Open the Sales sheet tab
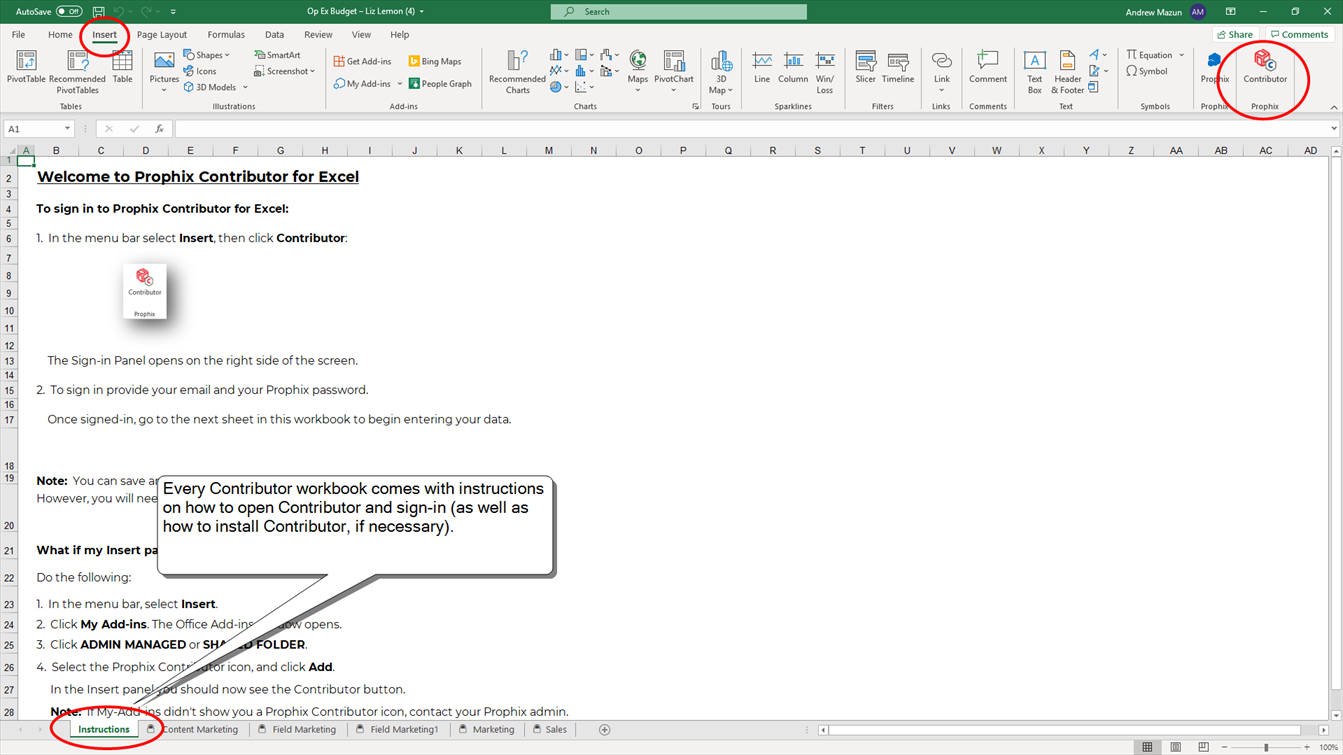 [550, 730]
